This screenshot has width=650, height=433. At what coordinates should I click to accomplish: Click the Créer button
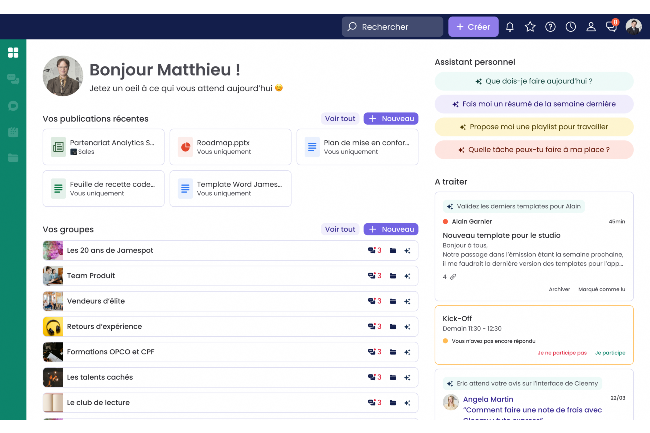click(x=473, y=27)
